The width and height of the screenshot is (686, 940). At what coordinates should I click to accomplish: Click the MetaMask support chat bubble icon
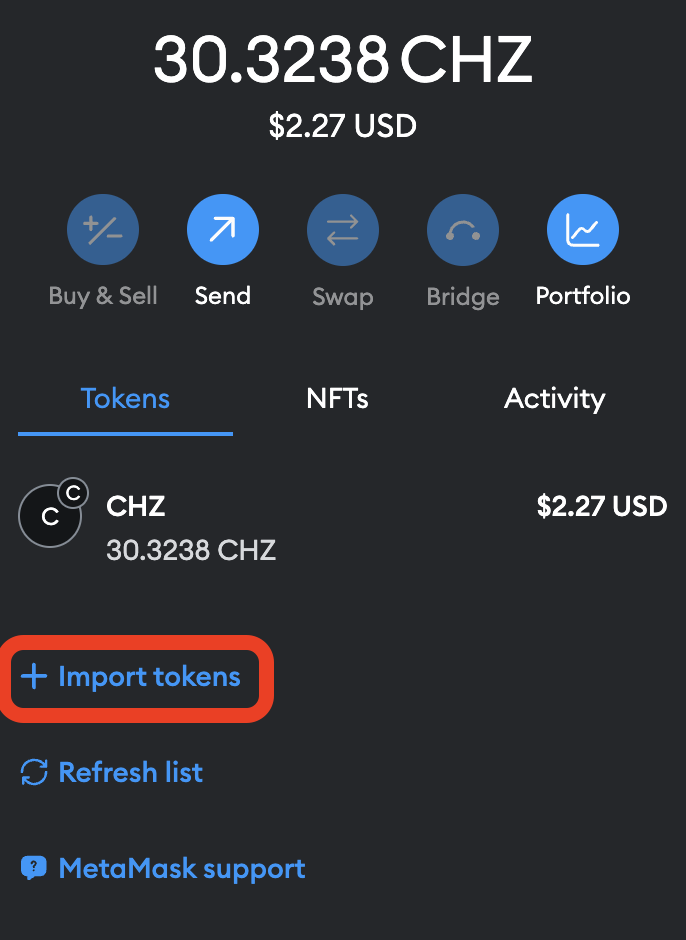point(34,868)
